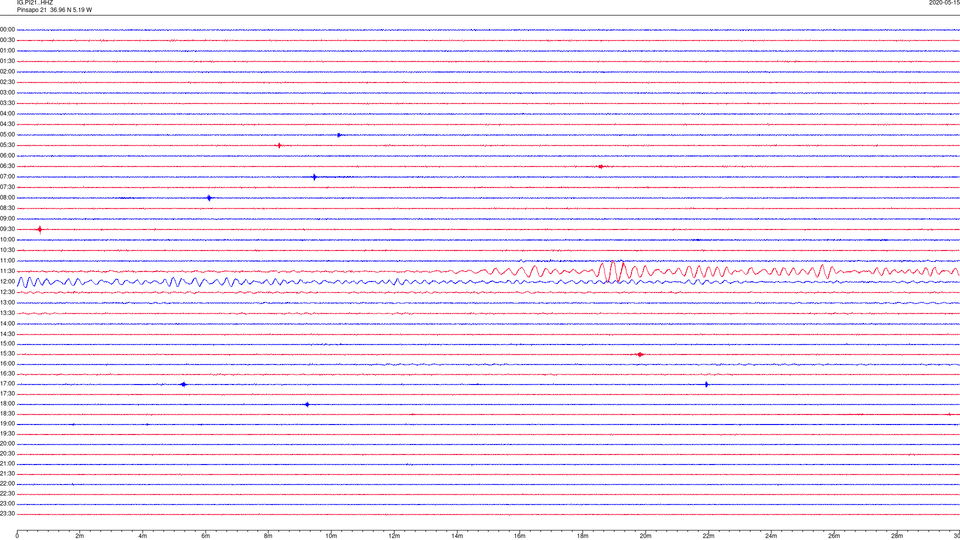Select the event spike on the 06:30 trace
The width and height of the screenshot is (960, 540).
click(601, 167)
